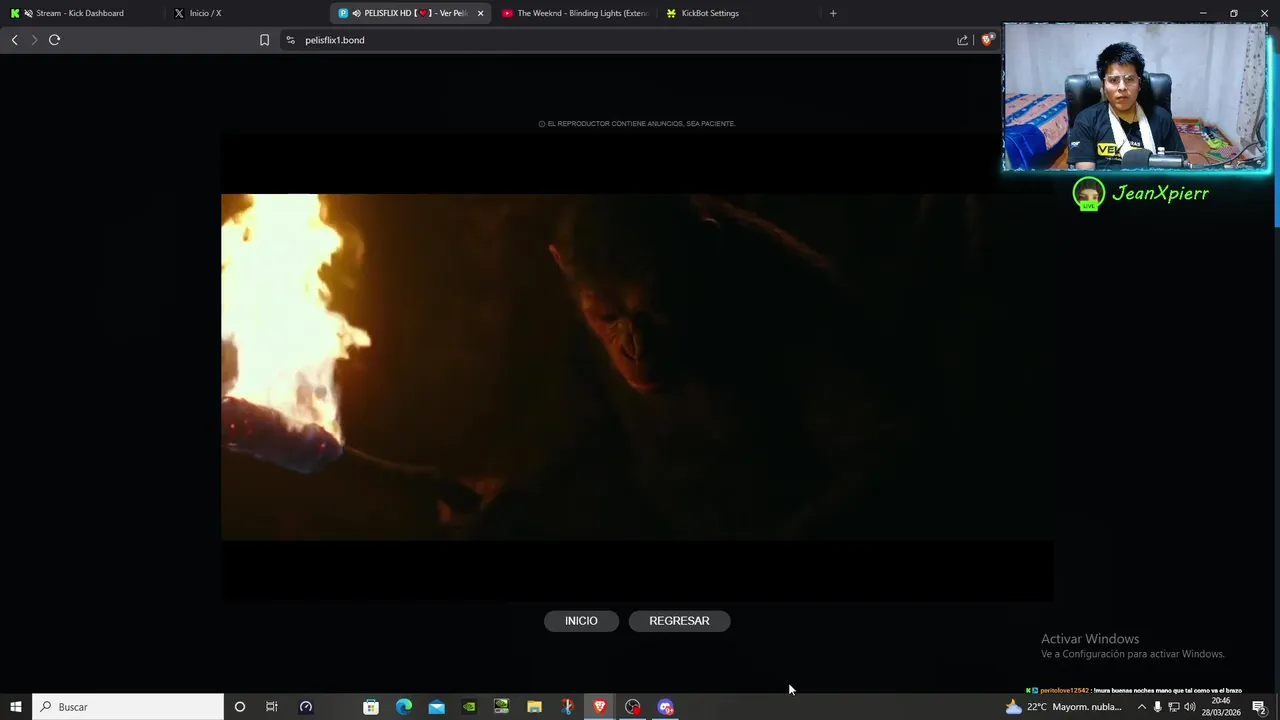The height and width of the screenshot is (720, 1280).
Task: Open the notification center icon
Action: click(1260, 707)
